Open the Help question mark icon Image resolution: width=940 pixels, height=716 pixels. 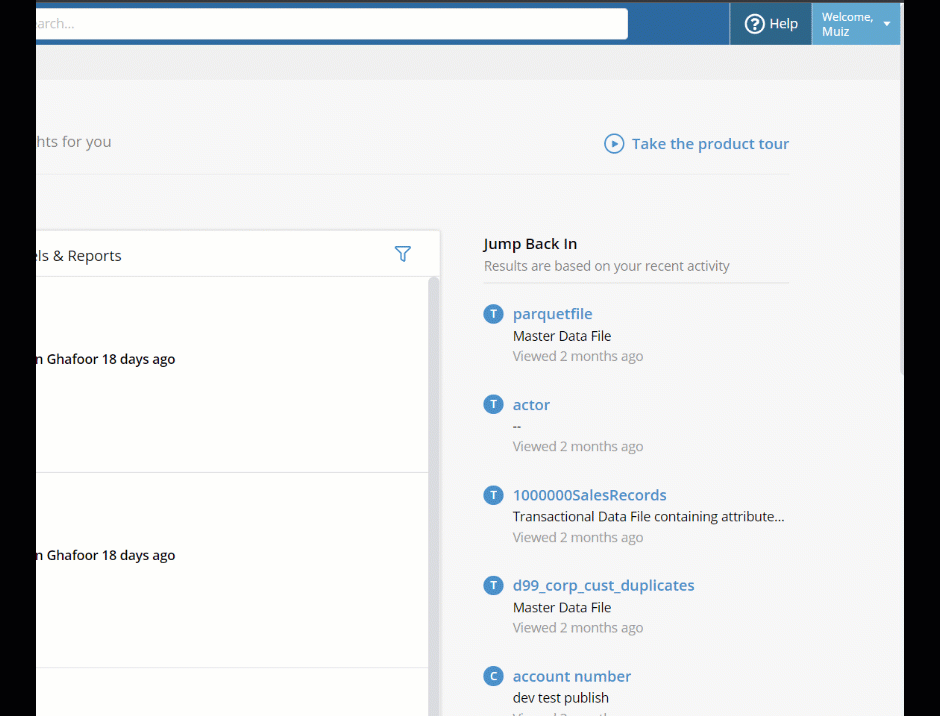coord(754,24)
